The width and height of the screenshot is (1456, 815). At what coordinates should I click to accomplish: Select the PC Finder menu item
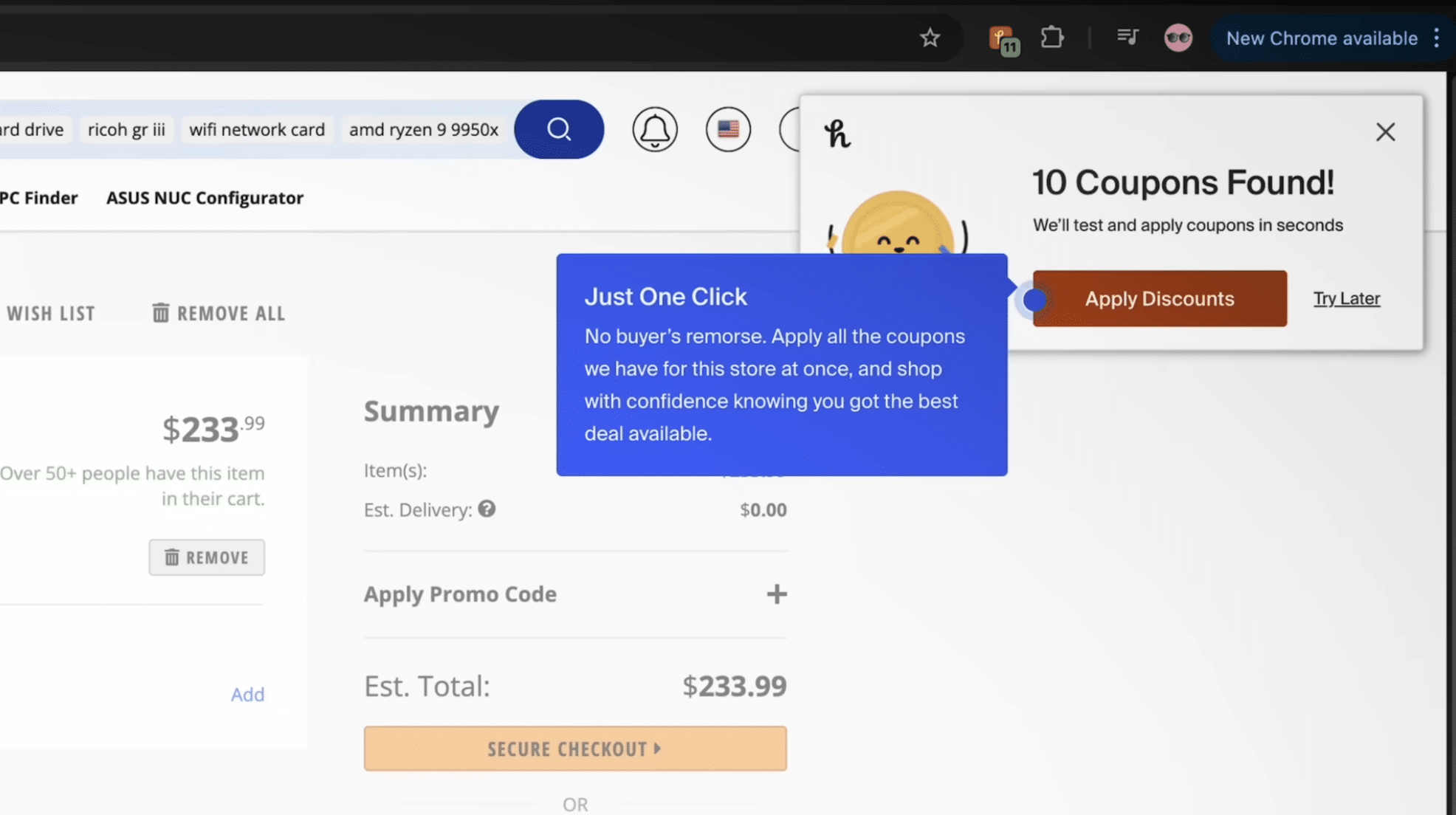click(x=38, y=198)
